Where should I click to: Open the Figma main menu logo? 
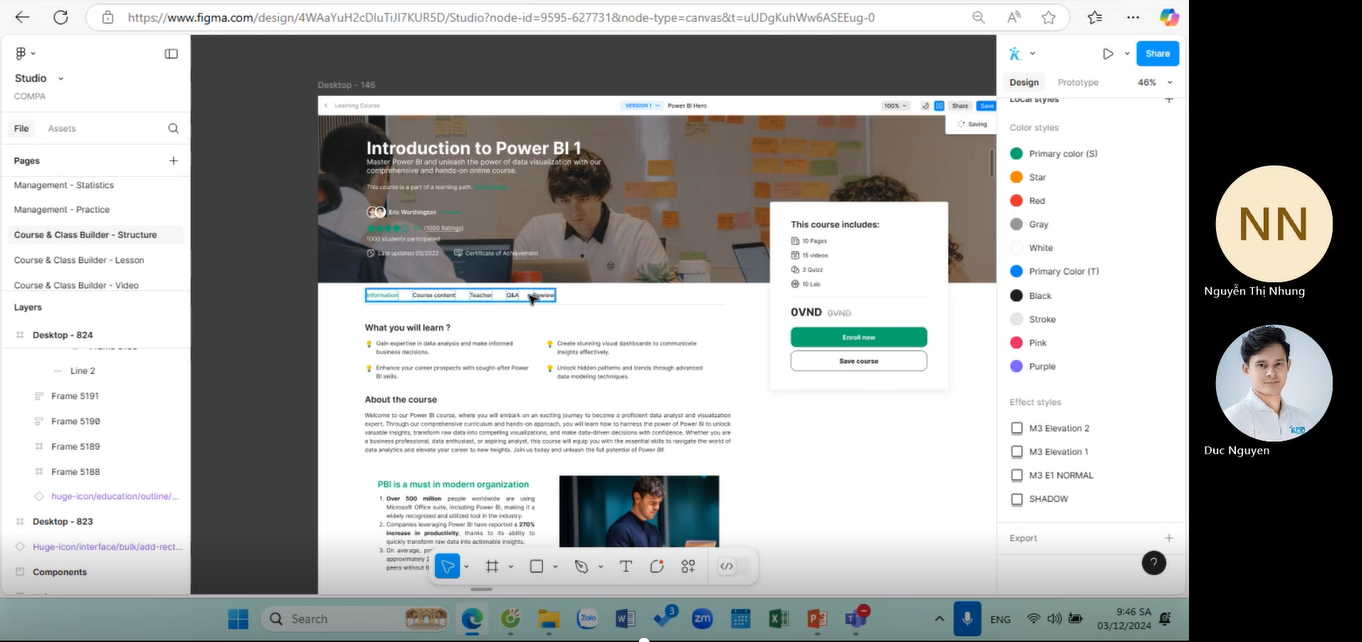coord(21,54)
